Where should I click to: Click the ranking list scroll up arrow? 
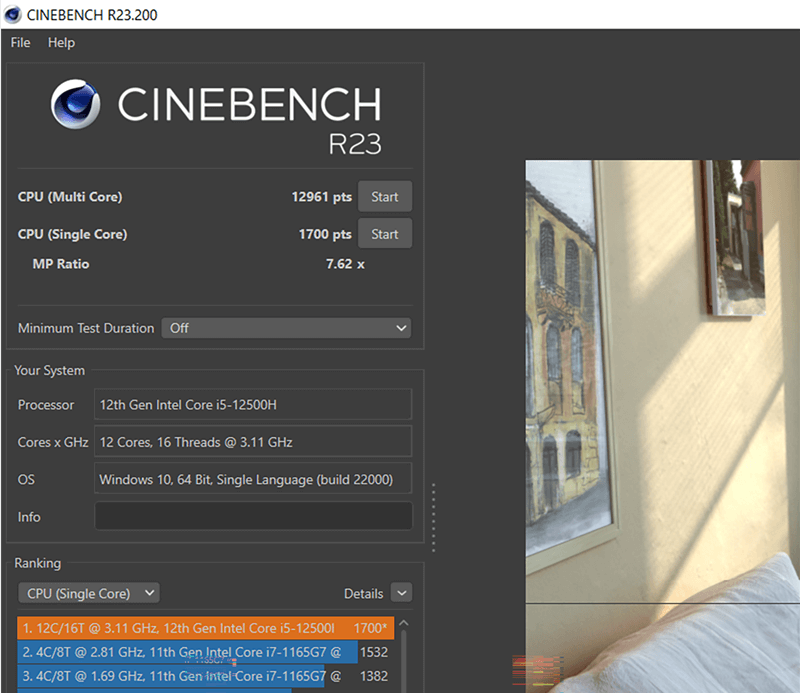pos(404,623)
